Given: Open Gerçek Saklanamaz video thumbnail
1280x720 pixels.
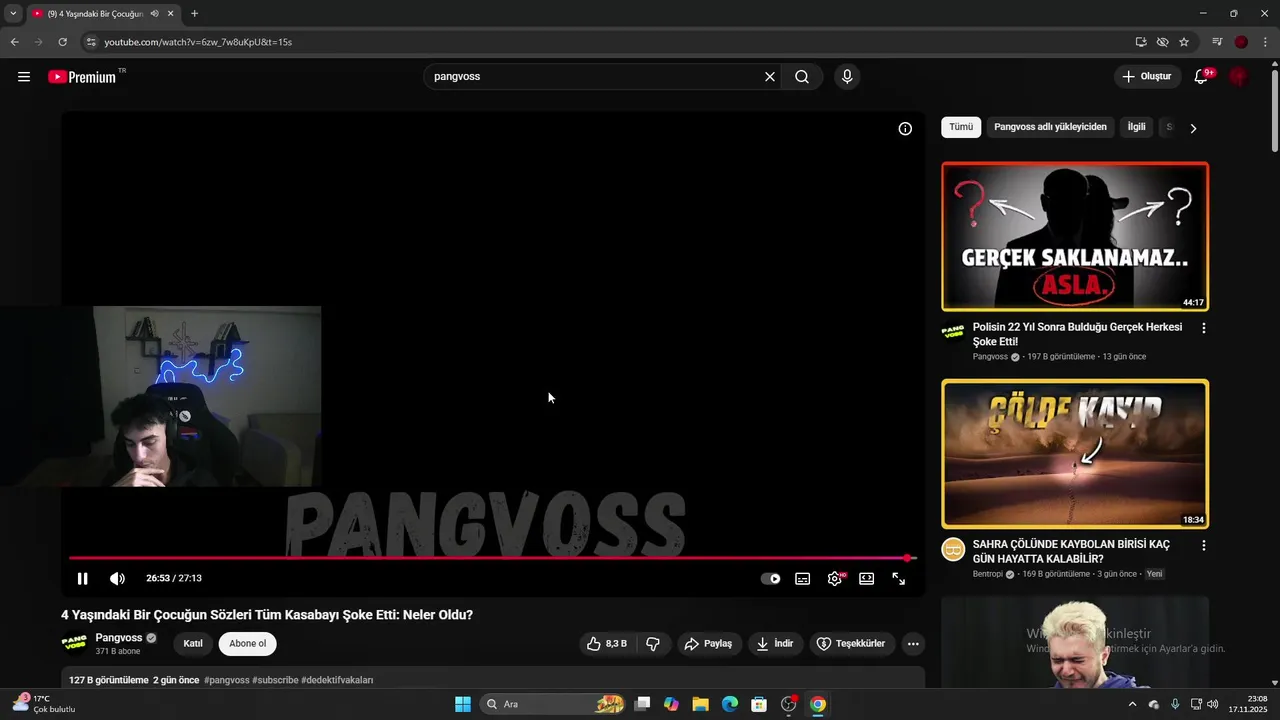Looking at the screenshot, I should 1075,237.
